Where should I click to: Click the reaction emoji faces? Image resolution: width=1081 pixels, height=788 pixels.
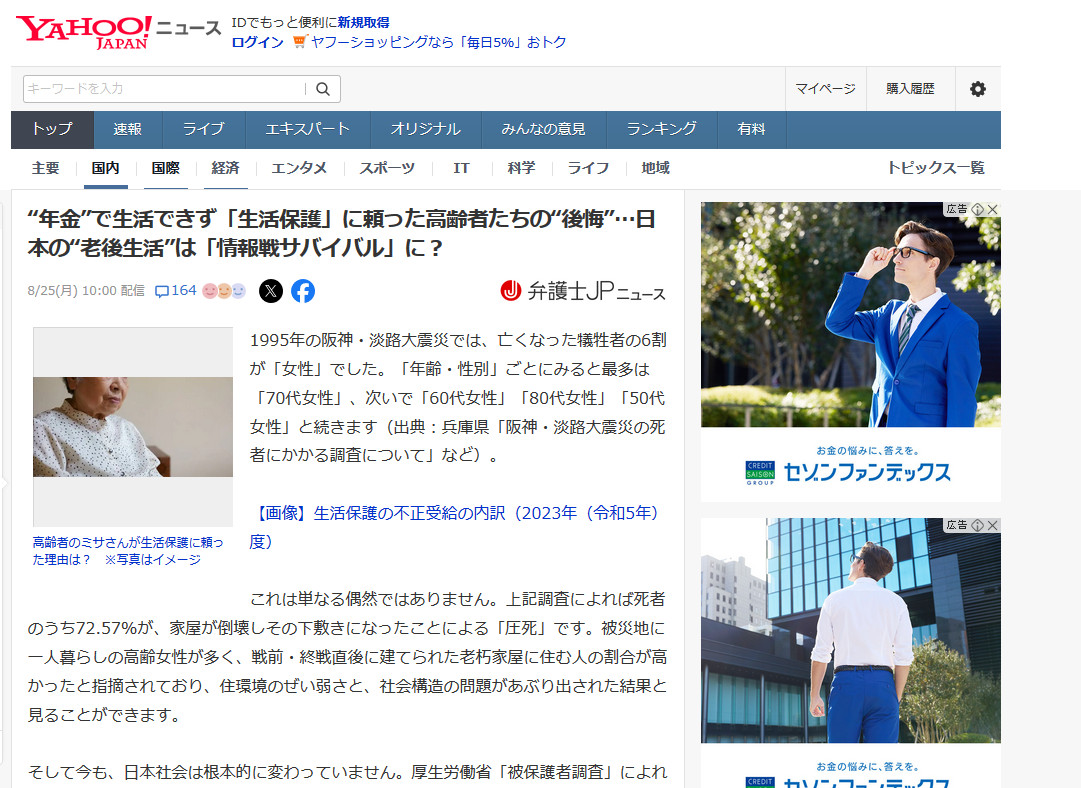click(x=224, y=291)
